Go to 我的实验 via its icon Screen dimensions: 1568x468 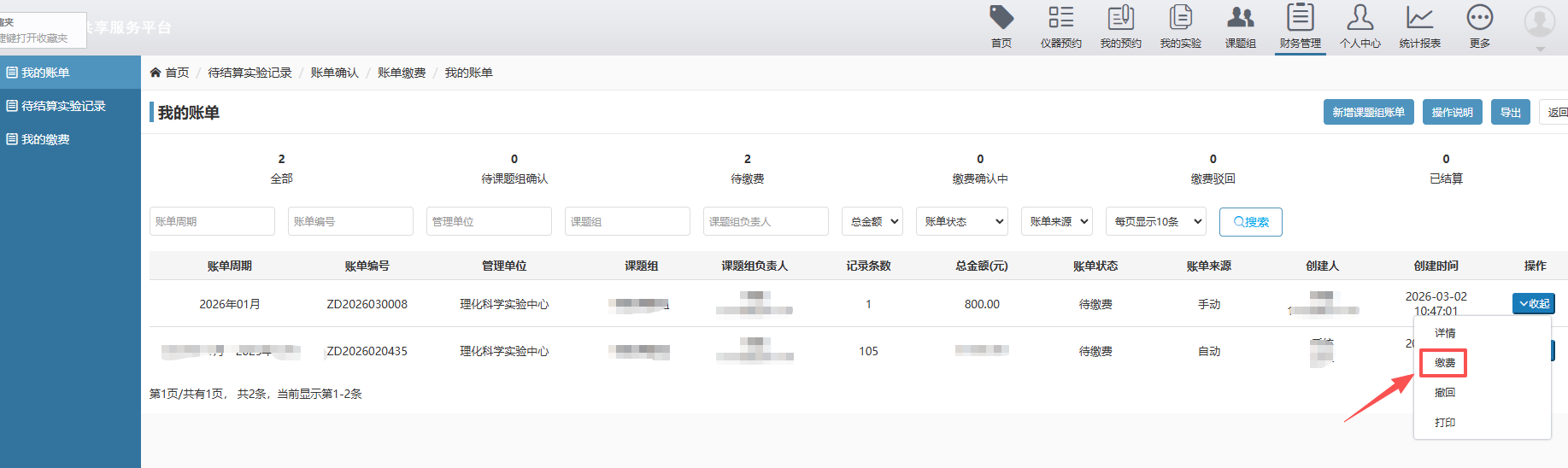(1180, 18)
